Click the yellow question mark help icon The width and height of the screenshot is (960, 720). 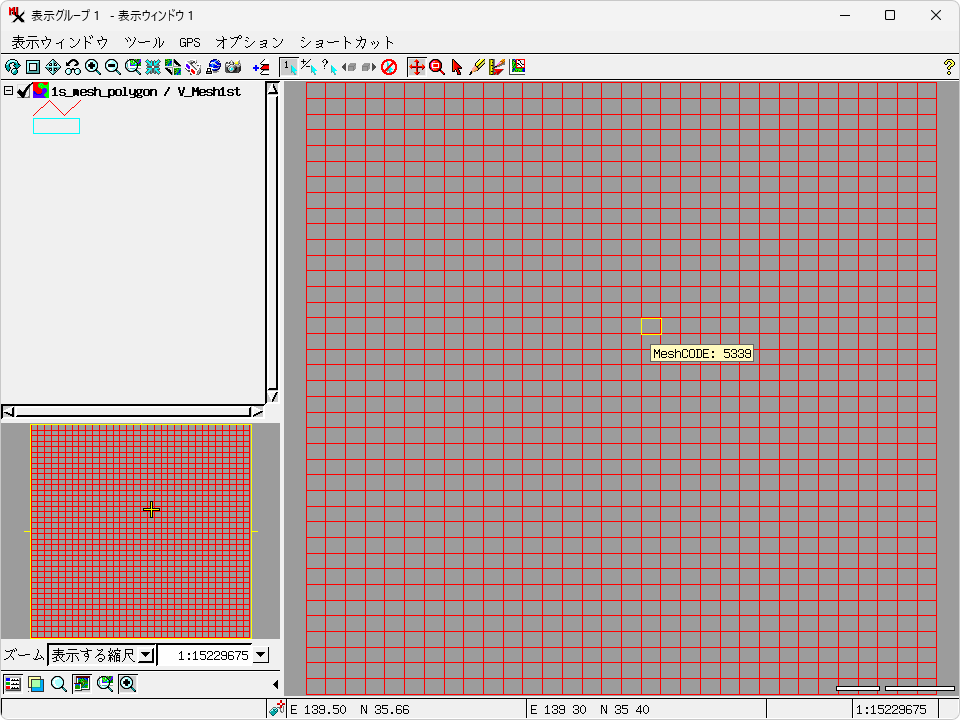pos(949,67)
